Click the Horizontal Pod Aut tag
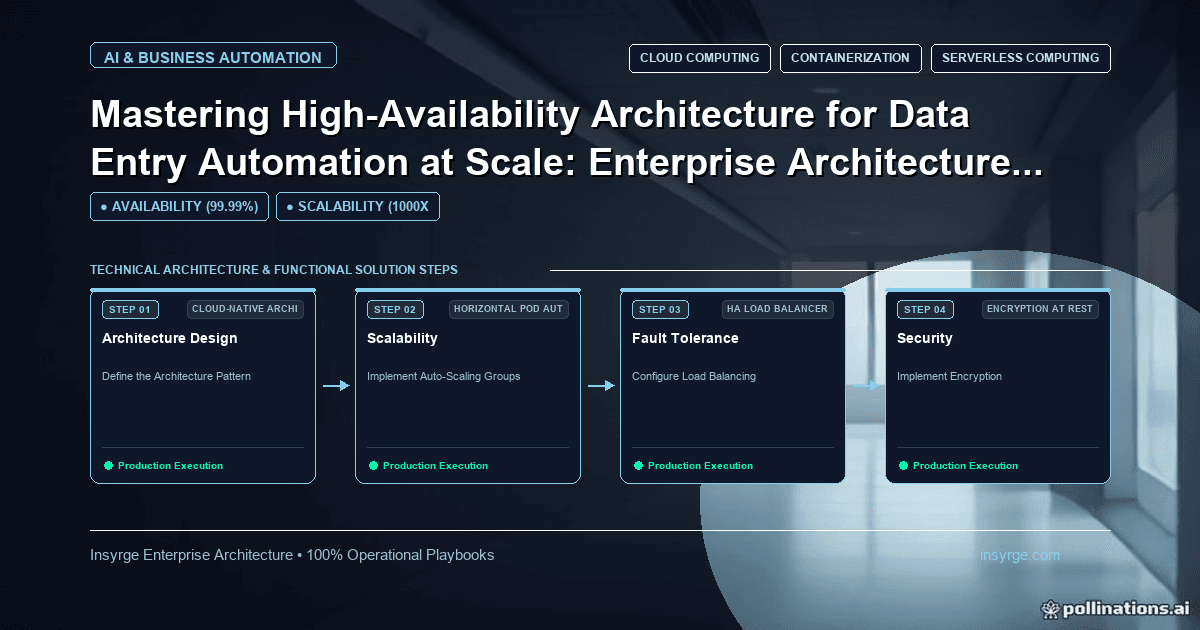The image size is (1200, 630). click(x=508, y=309)
